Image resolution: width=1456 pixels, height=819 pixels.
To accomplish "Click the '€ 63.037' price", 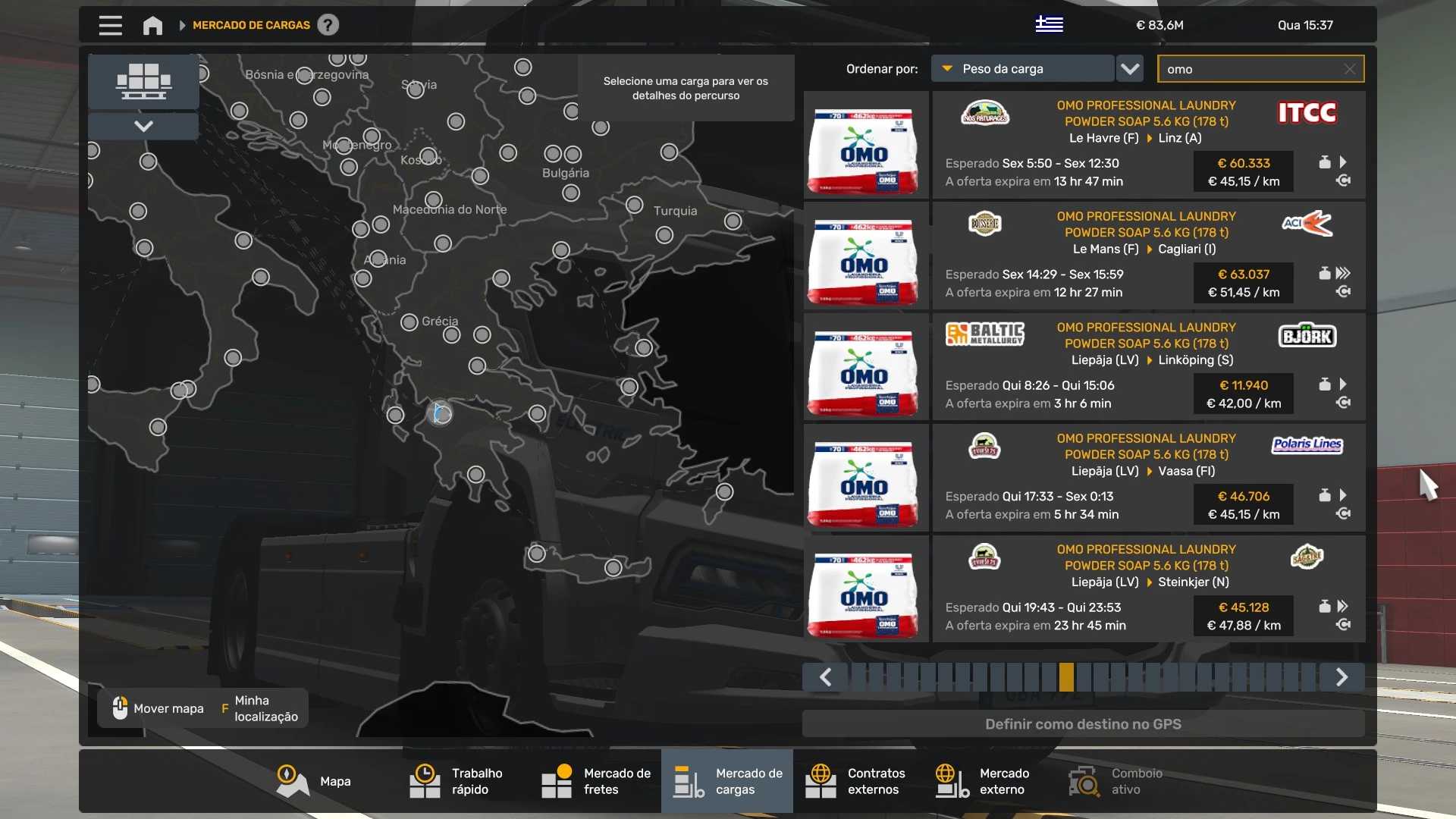I will coord(1244,274).
